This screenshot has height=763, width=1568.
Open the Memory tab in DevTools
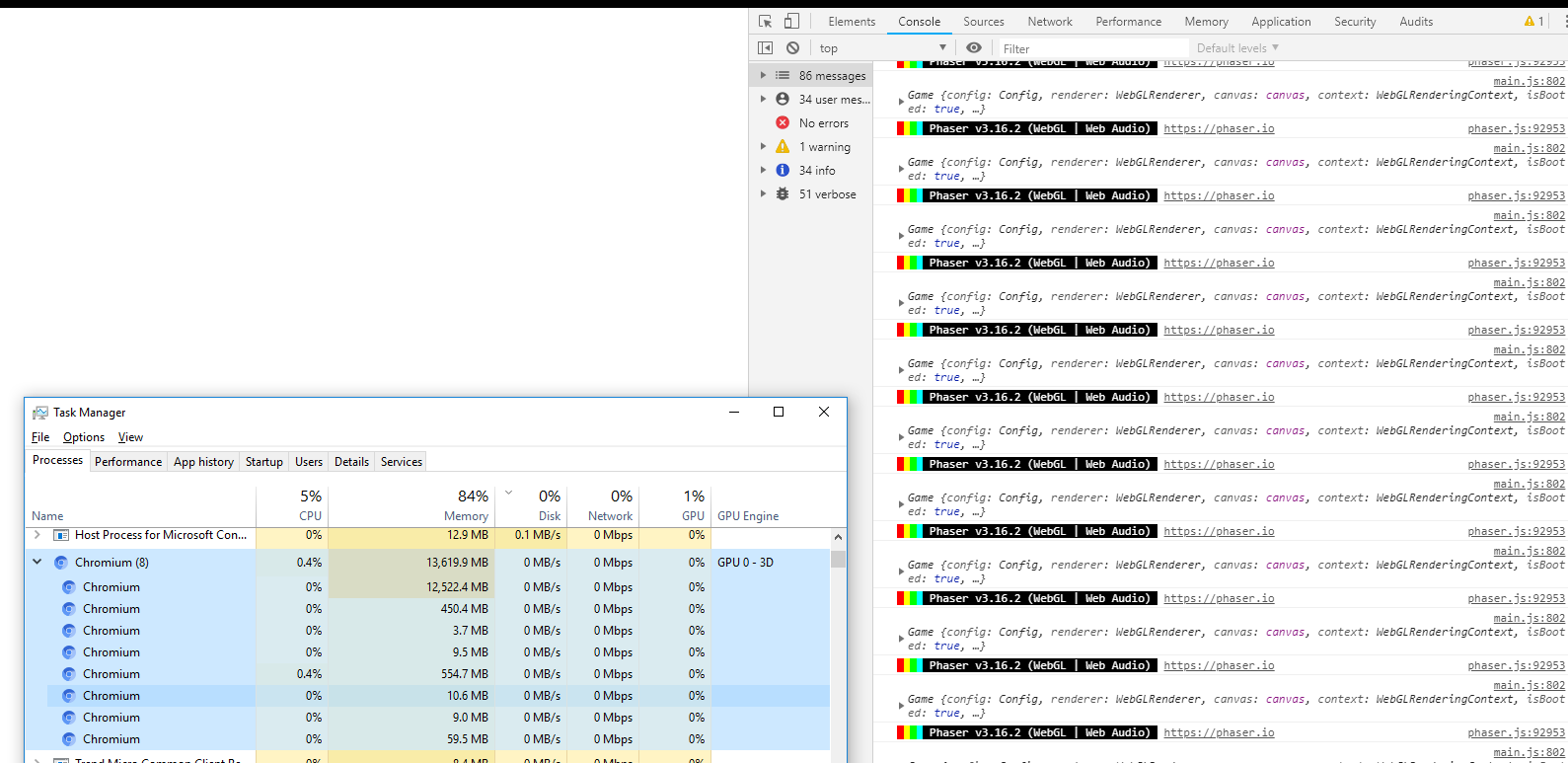coord(1207,22)
